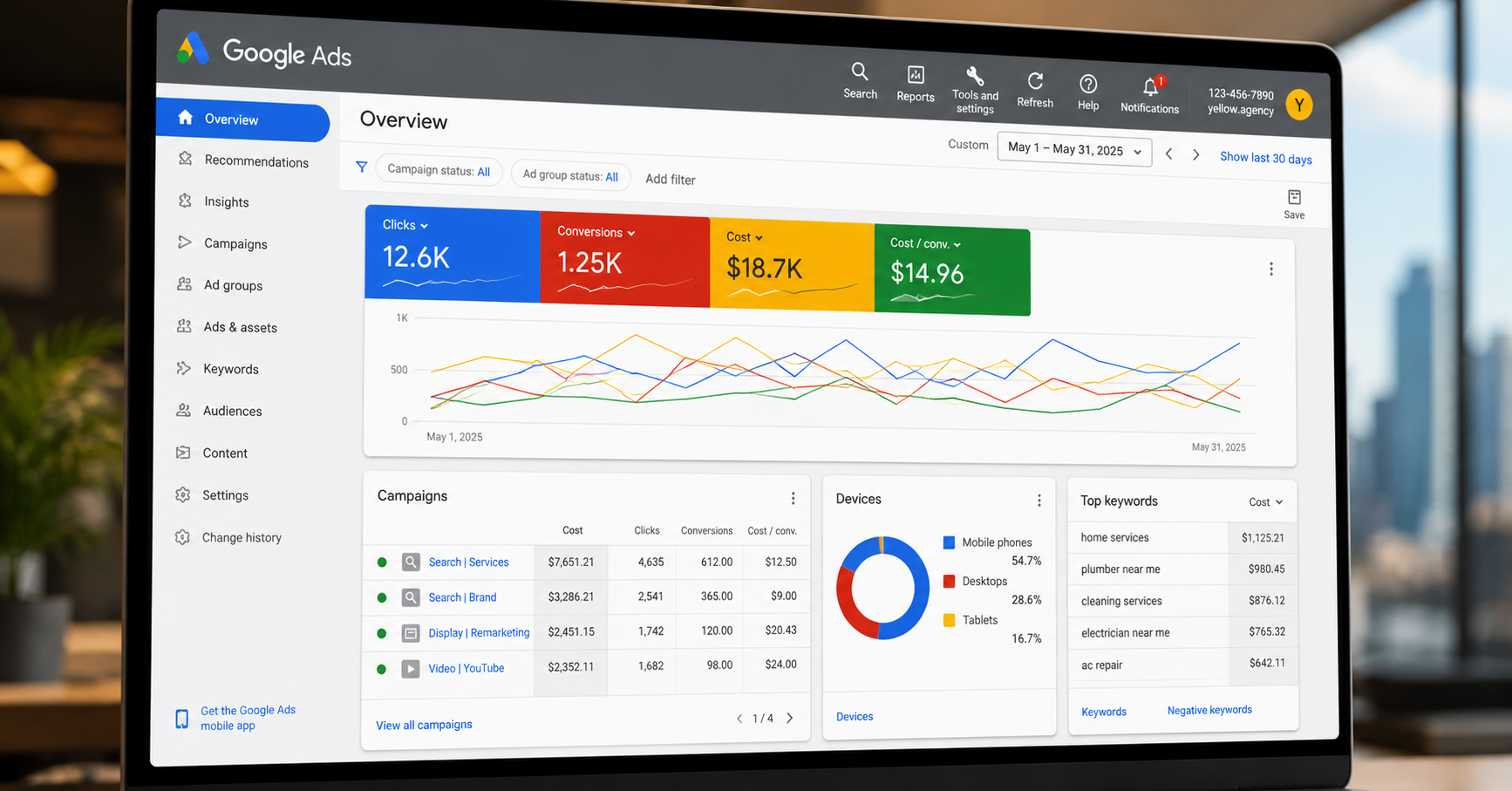Open the filter funnel icon

click(x=361, y=166)
